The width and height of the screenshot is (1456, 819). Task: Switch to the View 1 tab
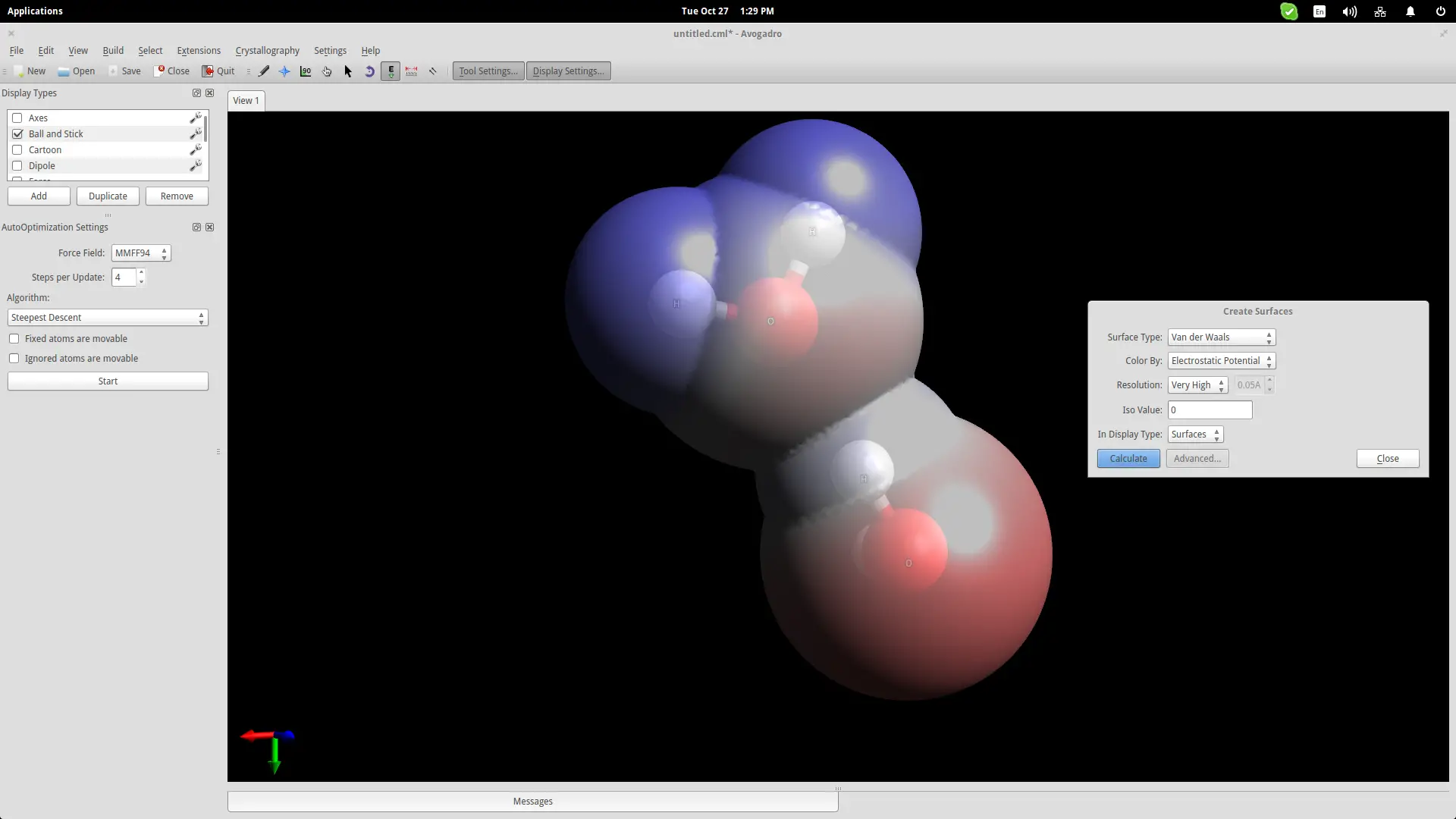pyautogui.click(x=246, y=101)
